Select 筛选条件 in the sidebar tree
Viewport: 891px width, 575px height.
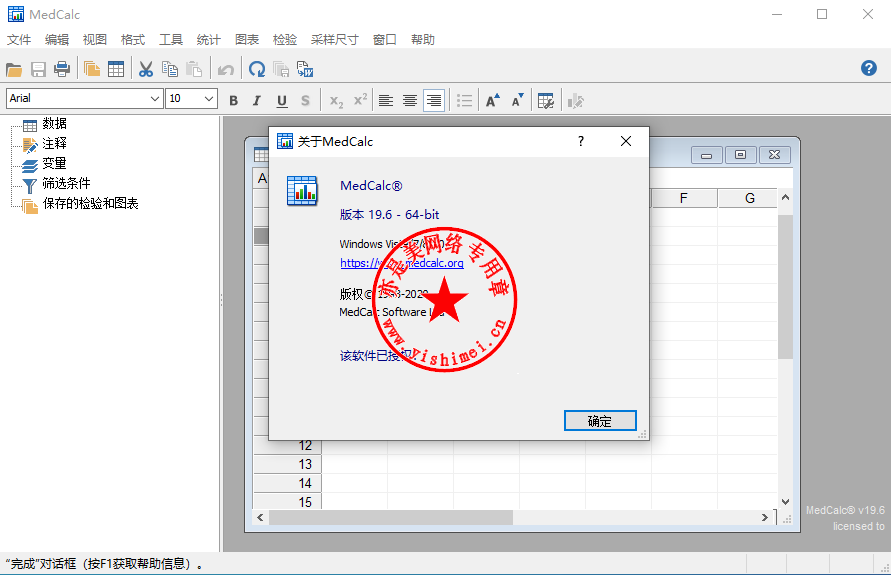pyautogui.click(x=66, y=183)
